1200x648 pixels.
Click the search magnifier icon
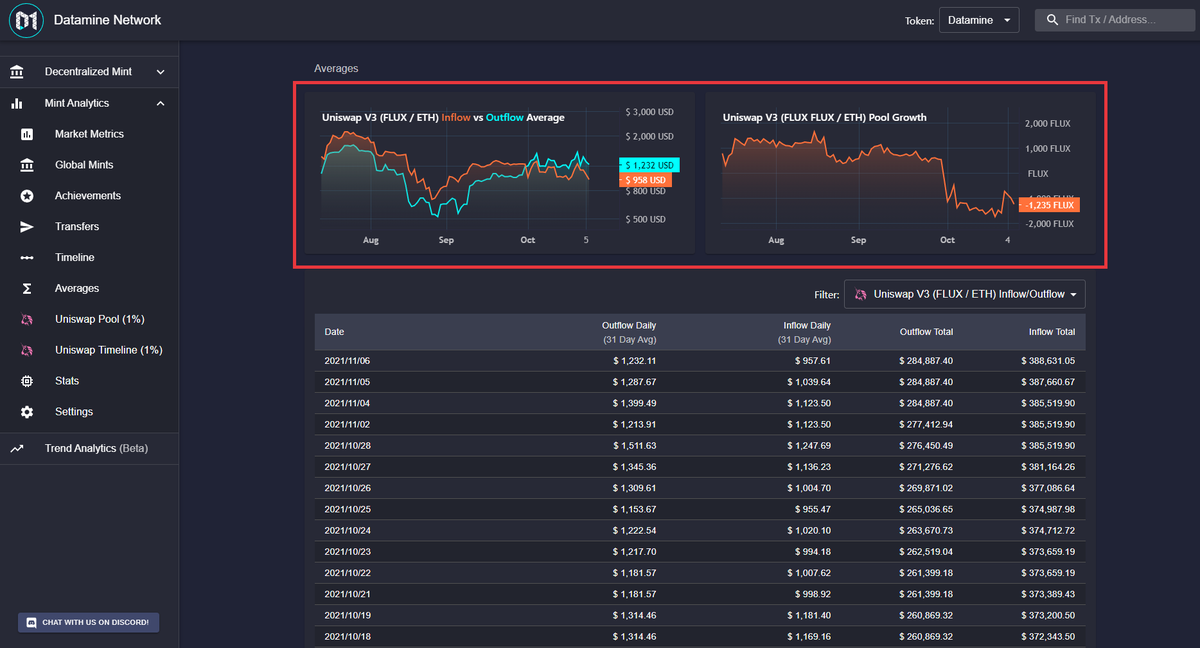(x=1053, y=20)
